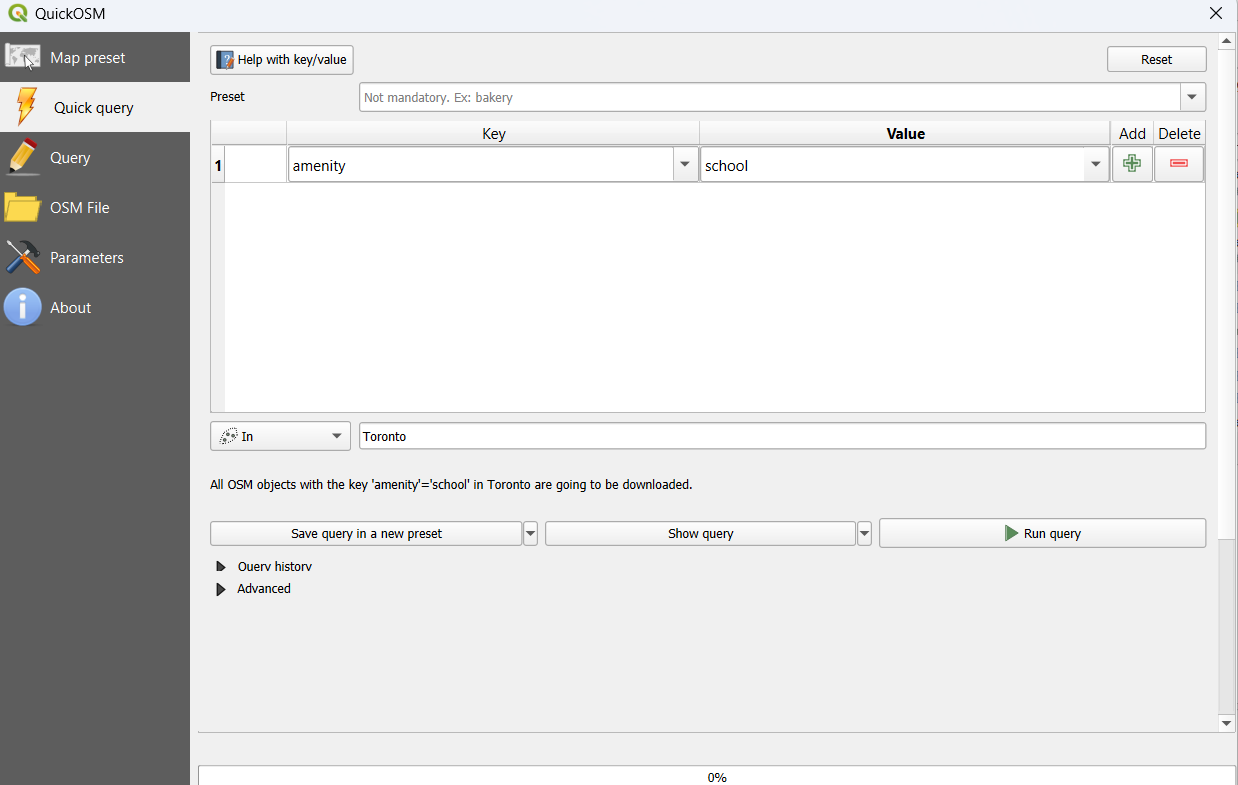Open Parameters via the tools icon
The height and width of the screenshot is (785, 1238).
point(22,257)
